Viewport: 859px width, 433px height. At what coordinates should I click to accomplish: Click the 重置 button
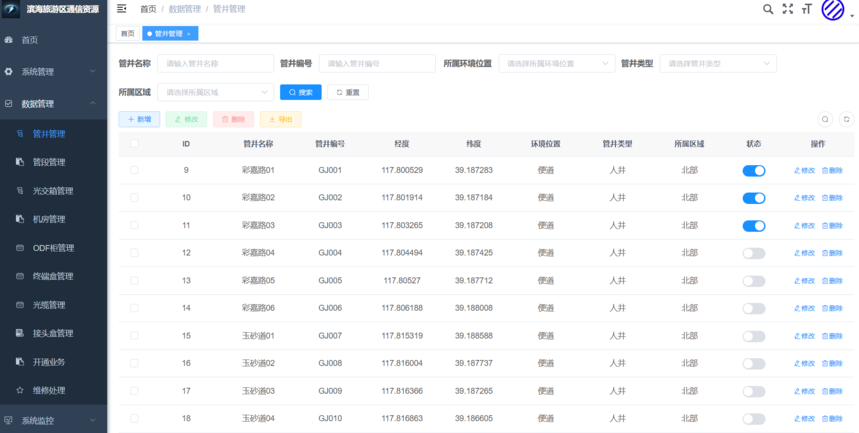[x=348, y=92]
